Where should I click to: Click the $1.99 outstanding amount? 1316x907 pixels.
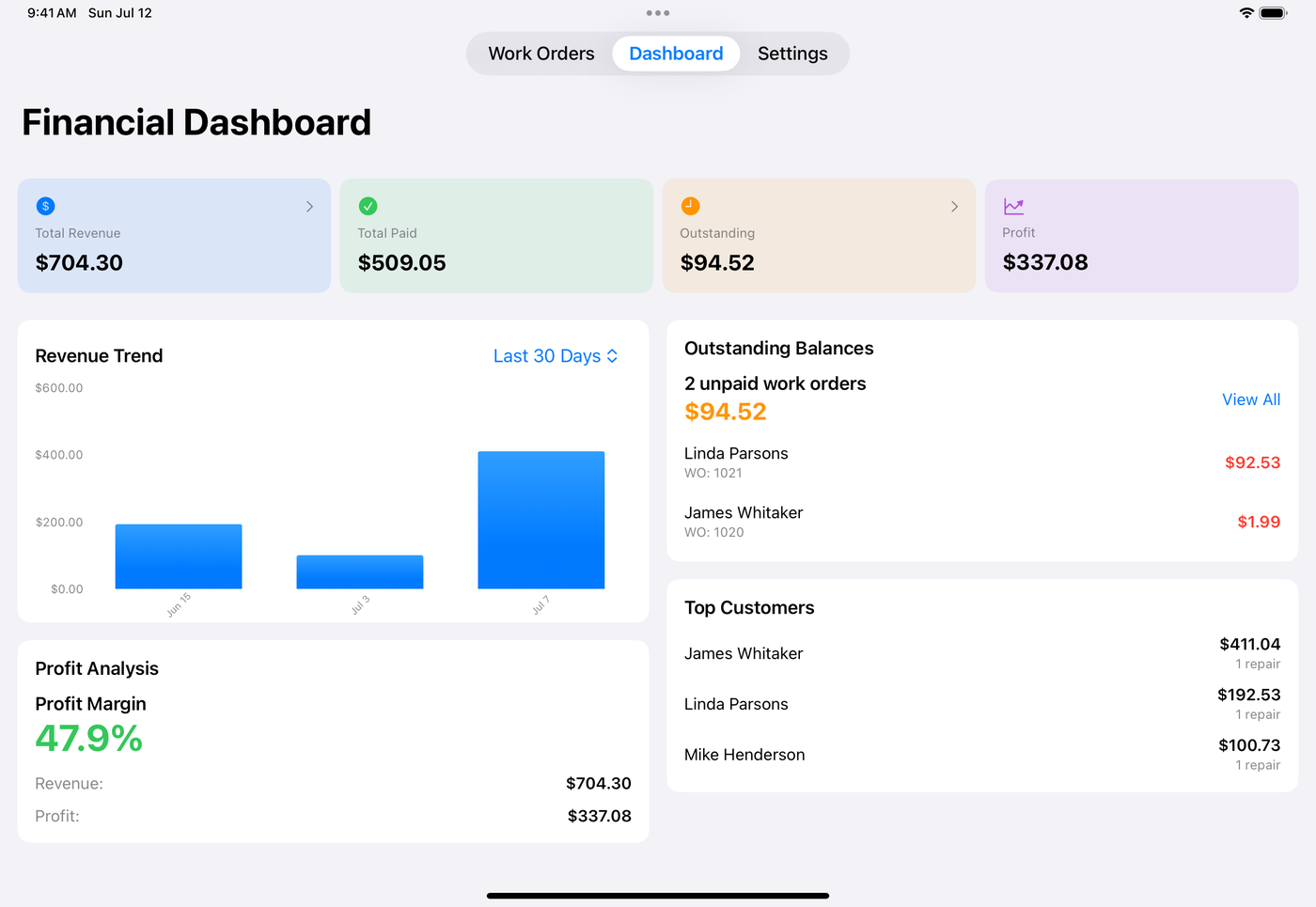pyautogui.click(x=1259, y=522)
